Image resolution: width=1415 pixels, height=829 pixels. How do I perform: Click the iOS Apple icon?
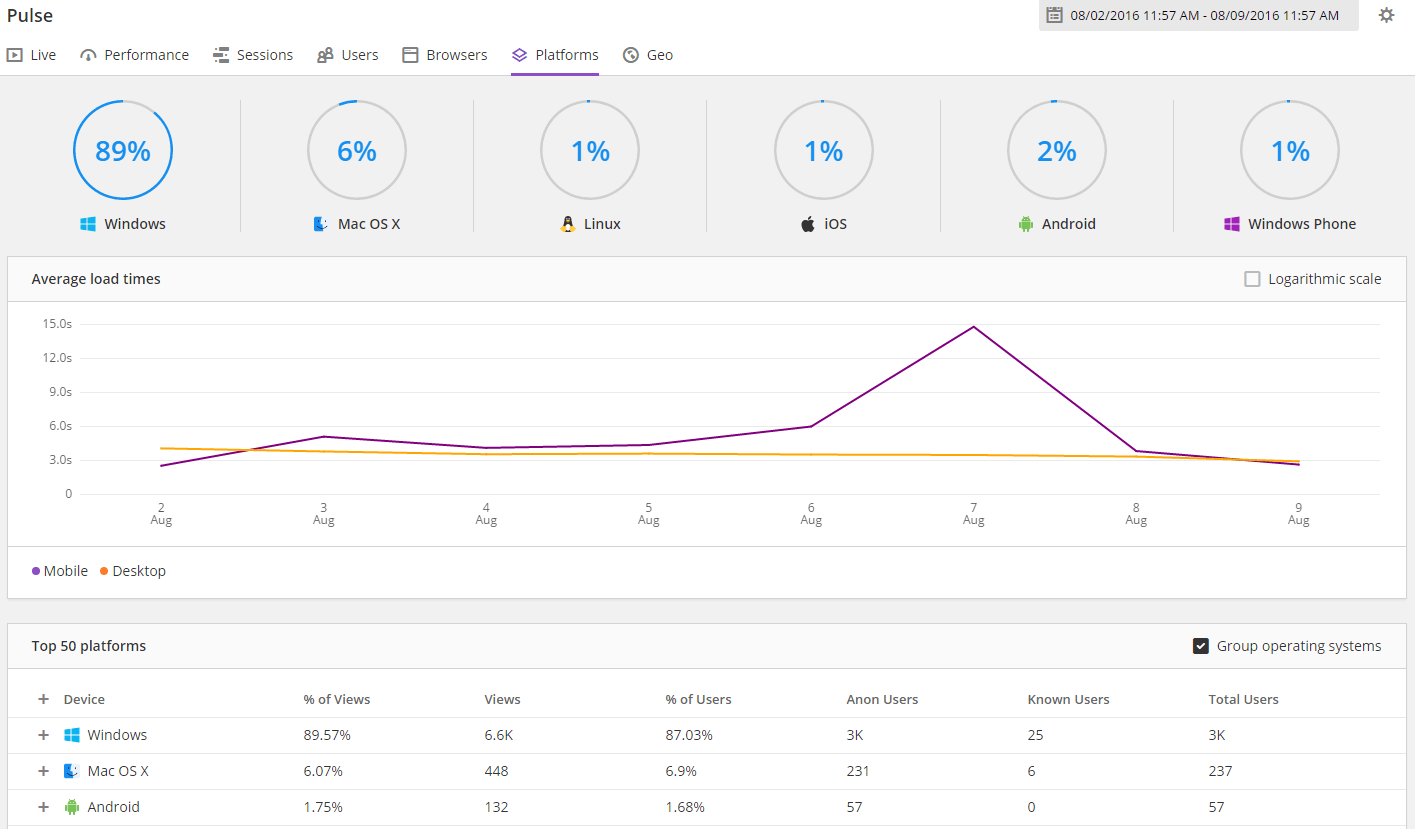[x=807, y=223]
